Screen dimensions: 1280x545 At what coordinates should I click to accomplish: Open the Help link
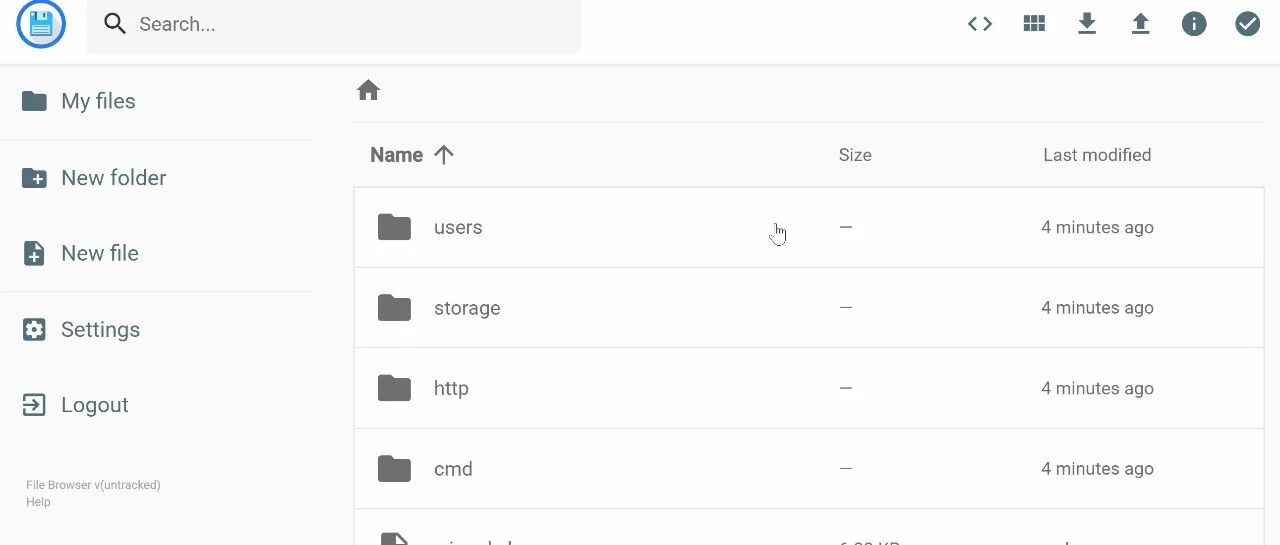38,502
